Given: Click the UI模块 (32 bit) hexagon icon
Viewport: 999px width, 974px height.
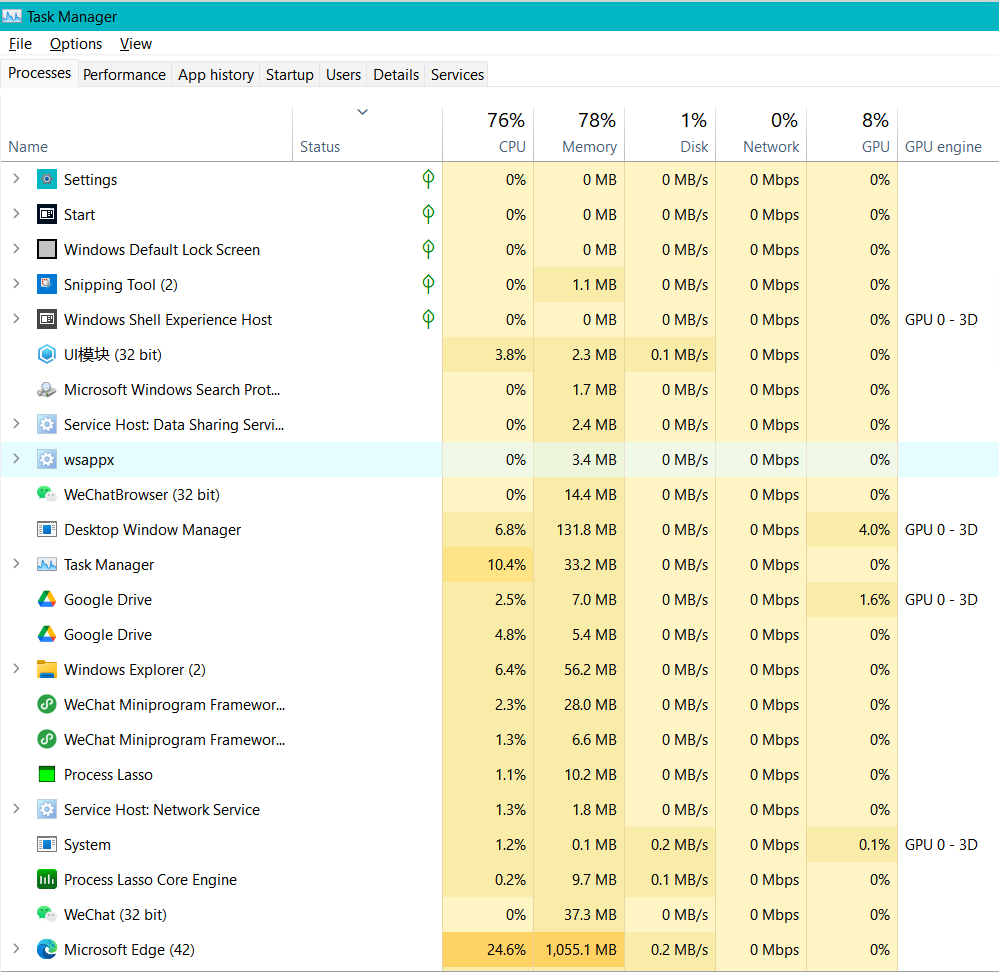Looking at the screenshot, I should [x=47, y=355].
